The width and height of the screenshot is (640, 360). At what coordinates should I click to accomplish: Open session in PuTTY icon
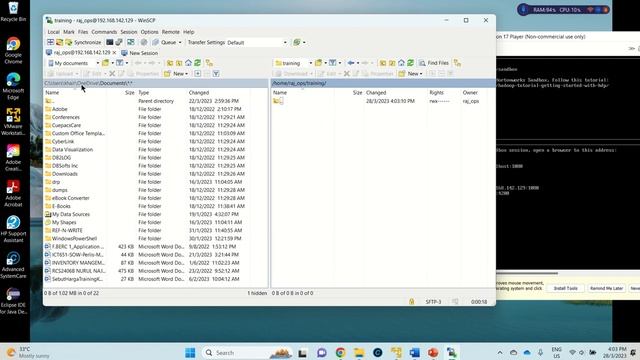click(119, 42)
